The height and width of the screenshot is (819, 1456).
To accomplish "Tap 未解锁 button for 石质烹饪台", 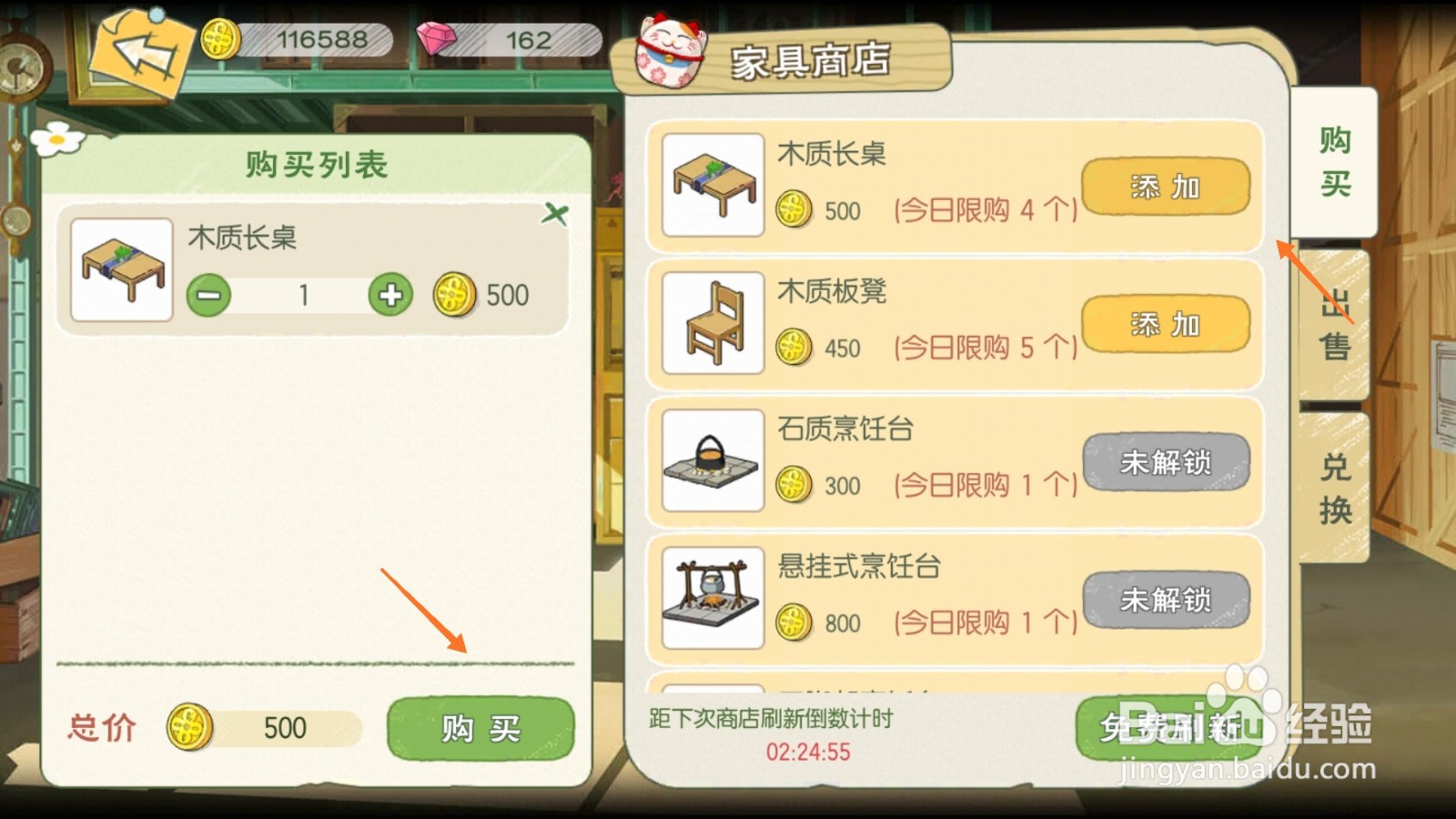I will tap(1166, 462).
